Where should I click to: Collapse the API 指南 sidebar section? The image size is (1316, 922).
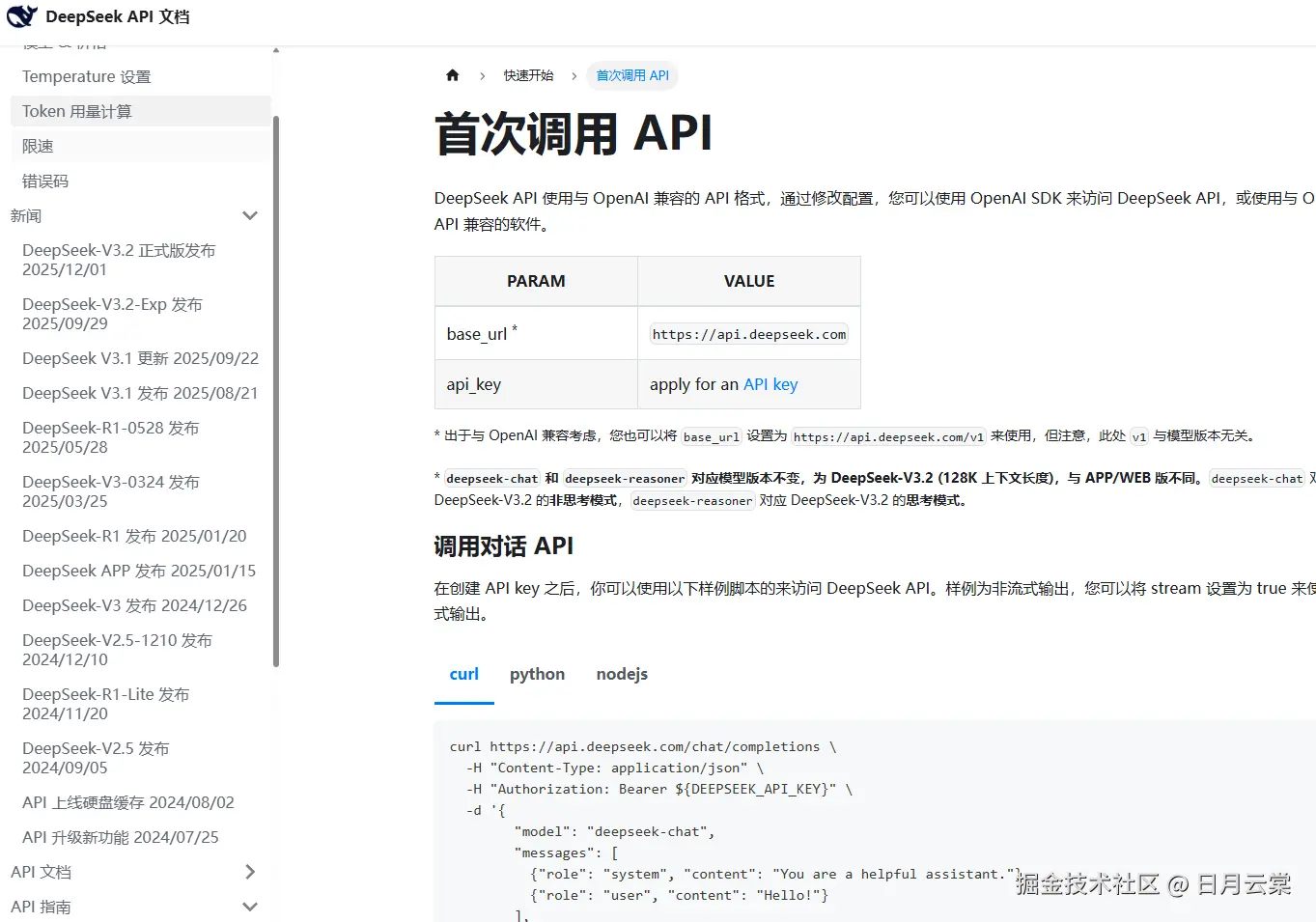point(250,907)
